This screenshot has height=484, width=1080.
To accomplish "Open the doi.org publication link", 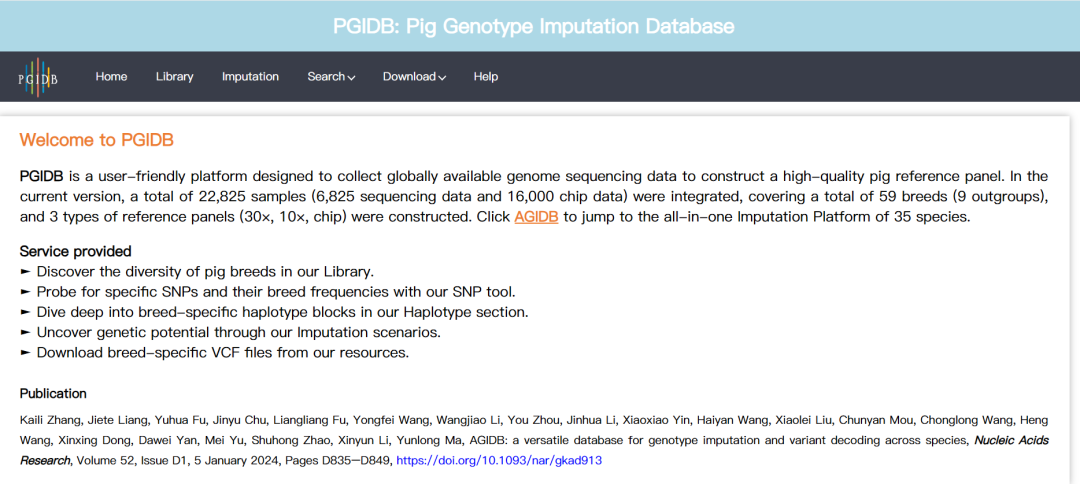I will click(499, 461).
